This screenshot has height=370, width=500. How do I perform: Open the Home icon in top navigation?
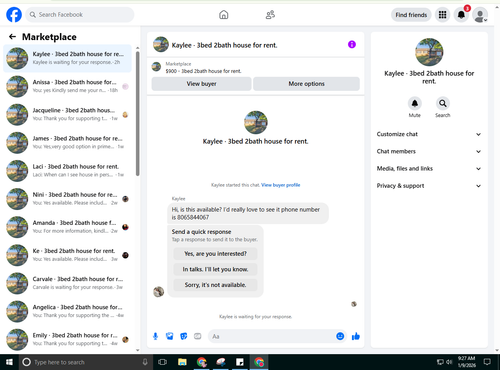click(x=224, y=15)
